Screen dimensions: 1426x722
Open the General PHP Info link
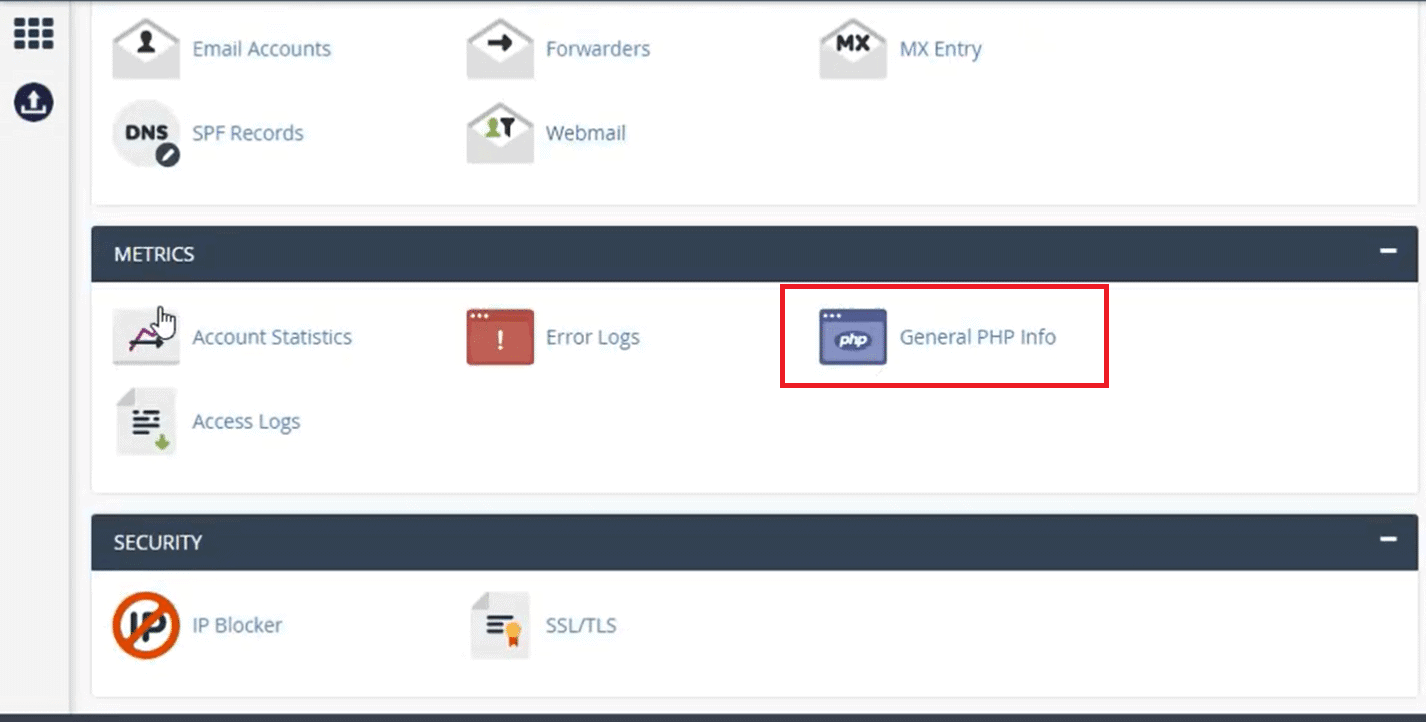pyautogui.click(x=977, y=337)
